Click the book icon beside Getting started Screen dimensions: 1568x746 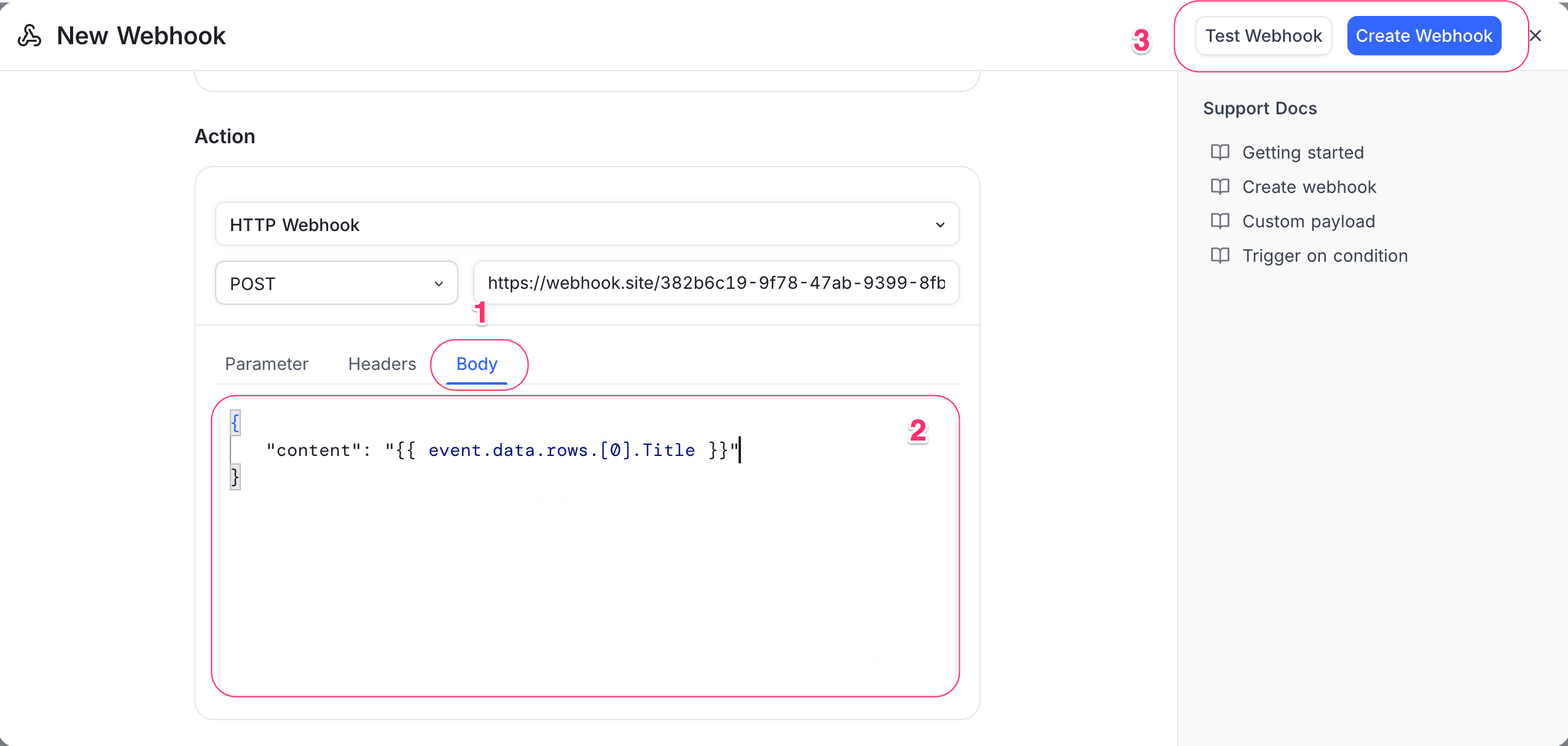pyautogui.click(x=1220, y=152)
